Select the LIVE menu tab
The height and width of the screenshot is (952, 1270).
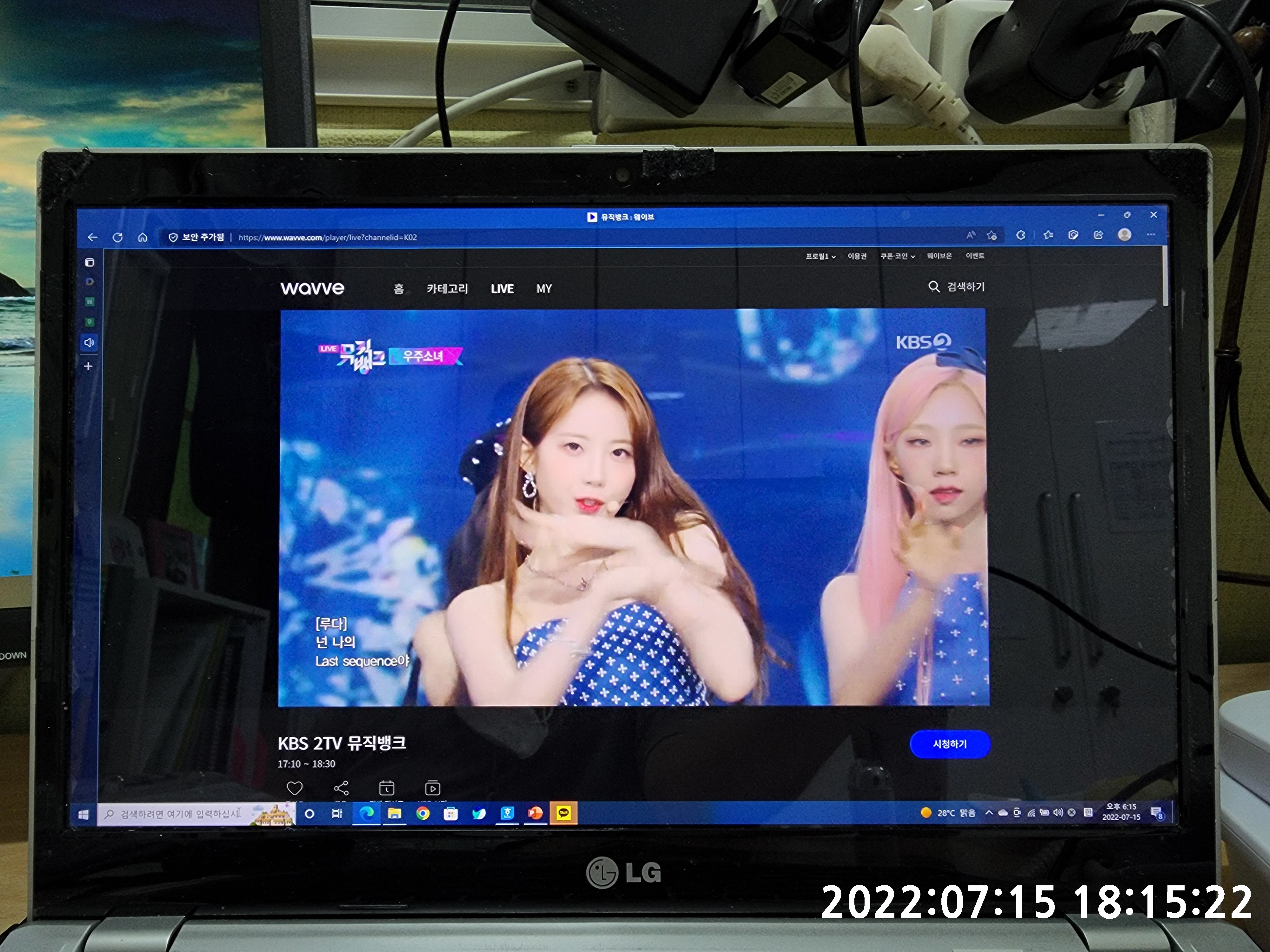point(502,289)
